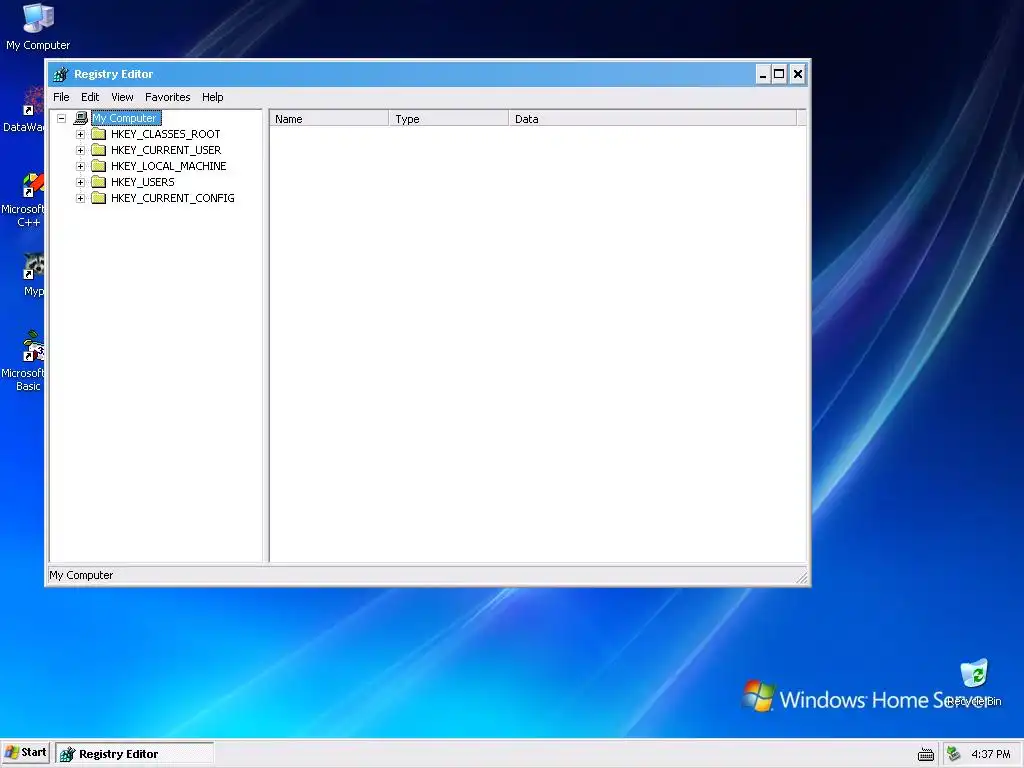
Task: Expand the HKEY_CLASSES_ROOT key
Action: click(80, 134)
